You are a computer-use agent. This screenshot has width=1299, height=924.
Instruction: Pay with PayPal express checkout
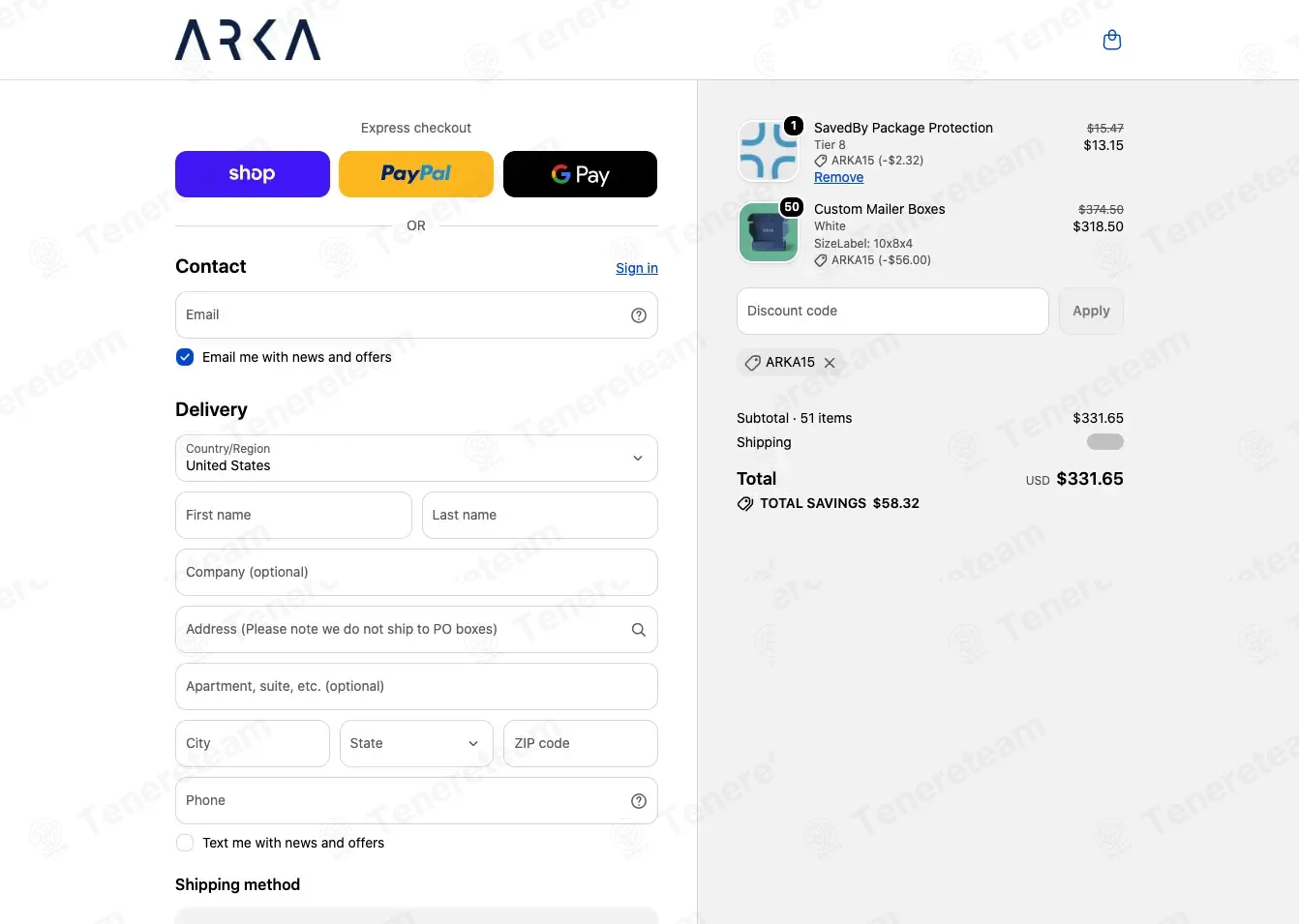click(x=416, y=174)
